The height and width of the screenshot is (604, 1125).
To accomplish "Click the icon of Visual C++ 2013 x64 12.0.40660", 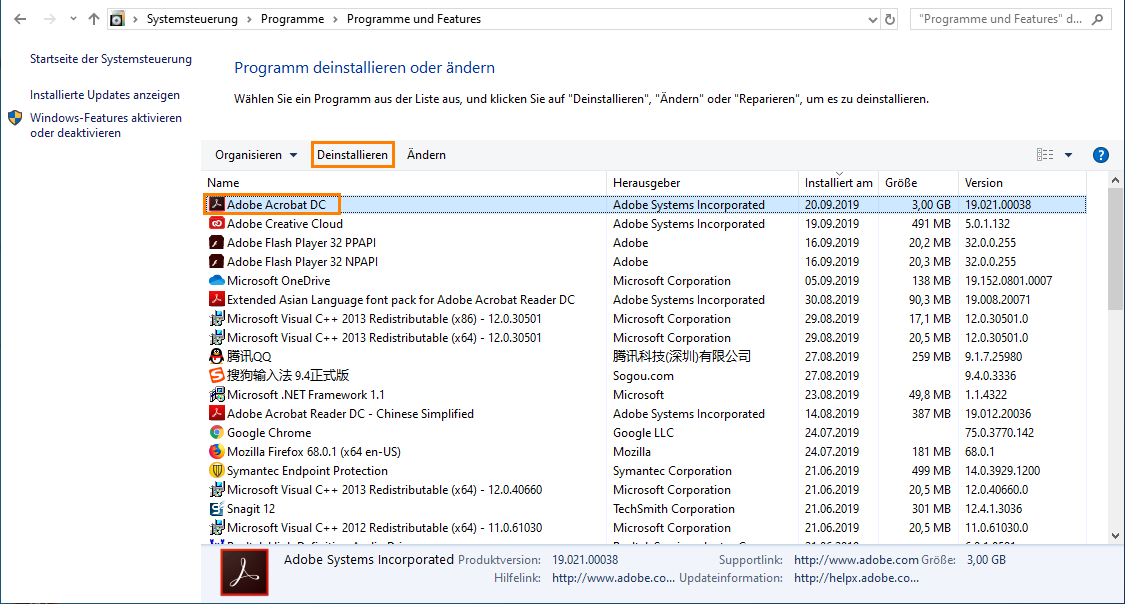I will (x=217, y=490).
